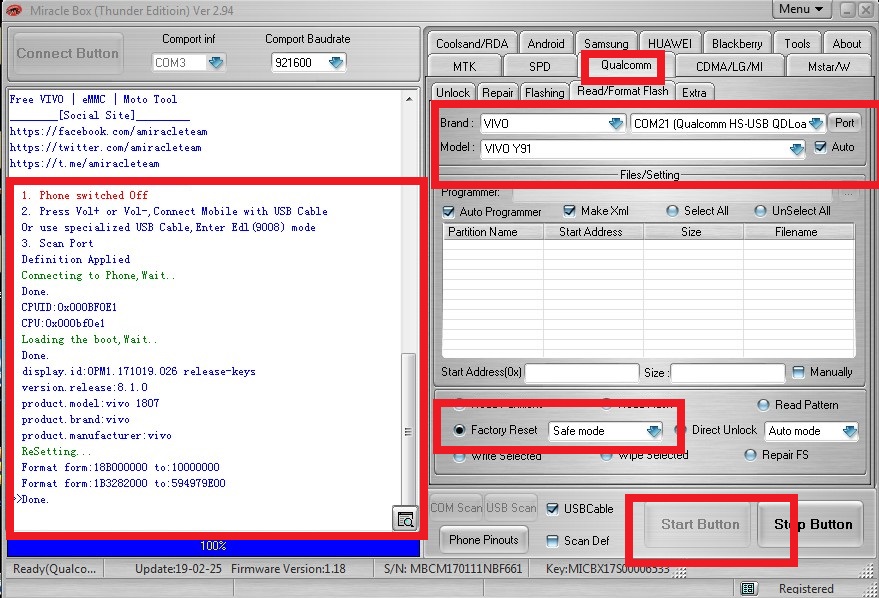Click the Connect Button
This screenshot has width=879, height=598.
click(x=68, y=53)
